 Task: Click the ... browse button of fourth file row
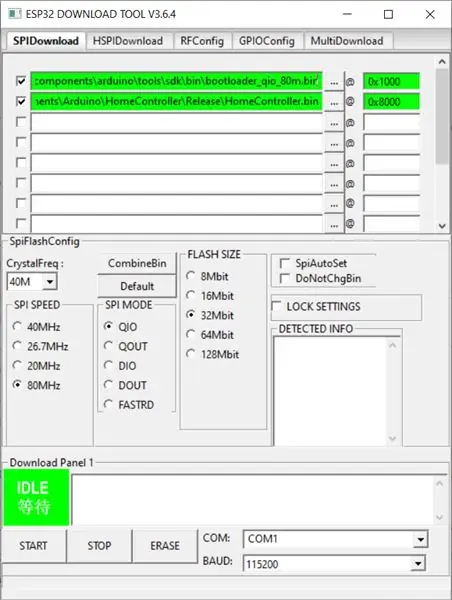tap(334, 143)
